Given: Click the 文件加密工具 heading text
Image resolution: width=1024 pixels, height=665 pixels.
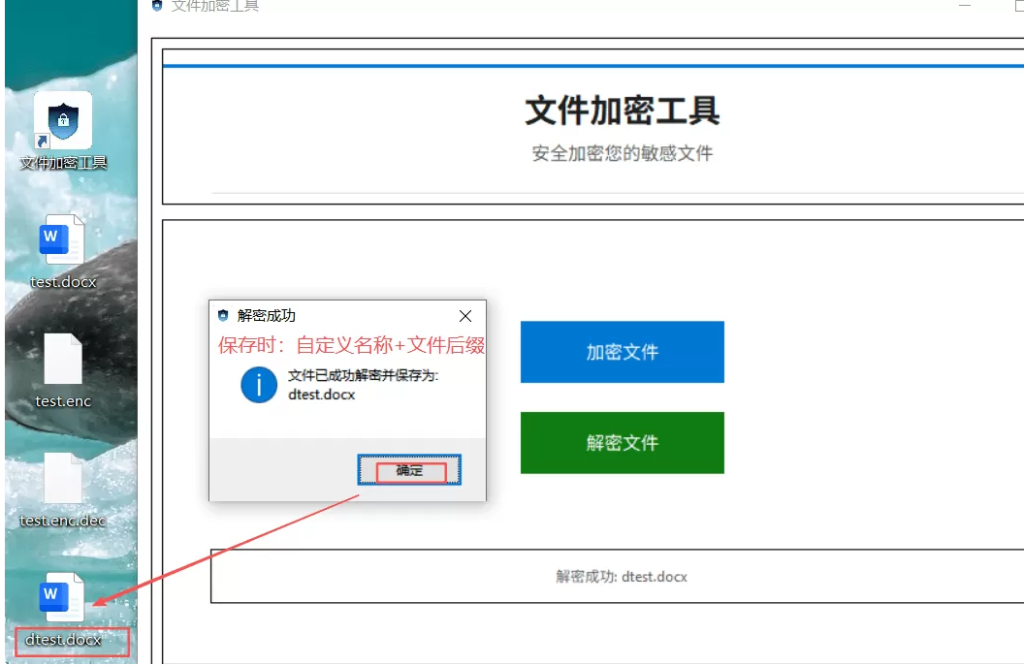Looking at the screenshot, I should [622, 110].
